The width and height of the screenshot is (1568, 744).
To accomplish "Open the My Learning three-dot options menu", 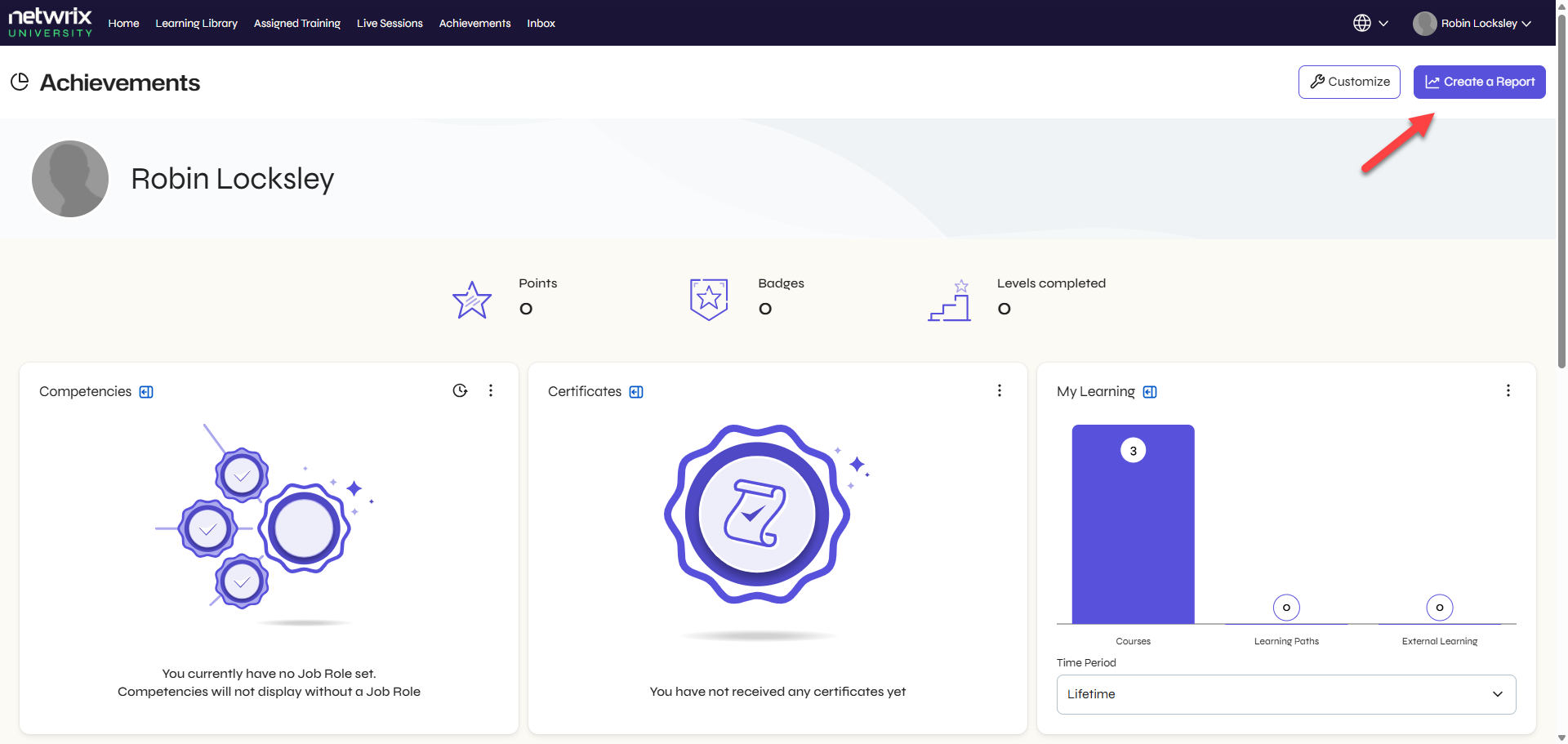I will pyautogui.click(x=1508, y=390).
